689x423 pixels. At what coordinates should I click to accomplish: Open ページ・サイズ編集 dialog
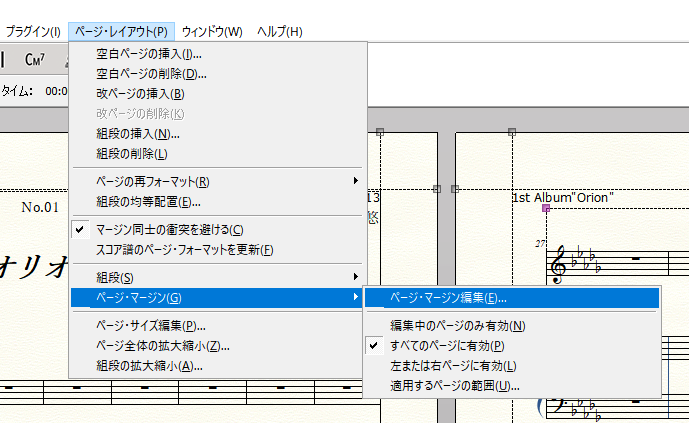(x=150, y=325)
